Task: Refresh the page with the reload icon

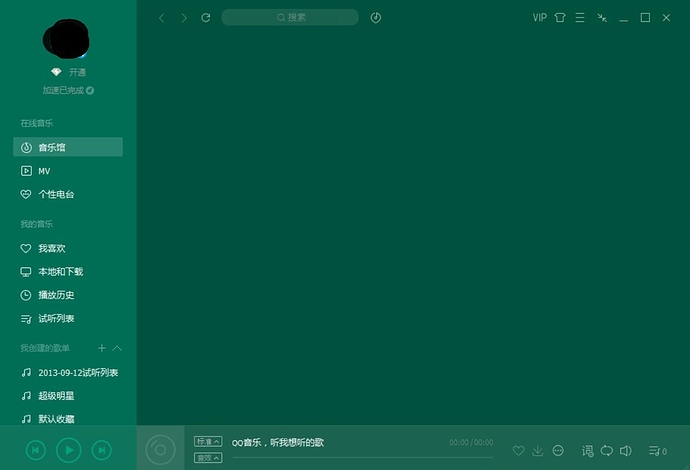Action: (x=206, y=18)
